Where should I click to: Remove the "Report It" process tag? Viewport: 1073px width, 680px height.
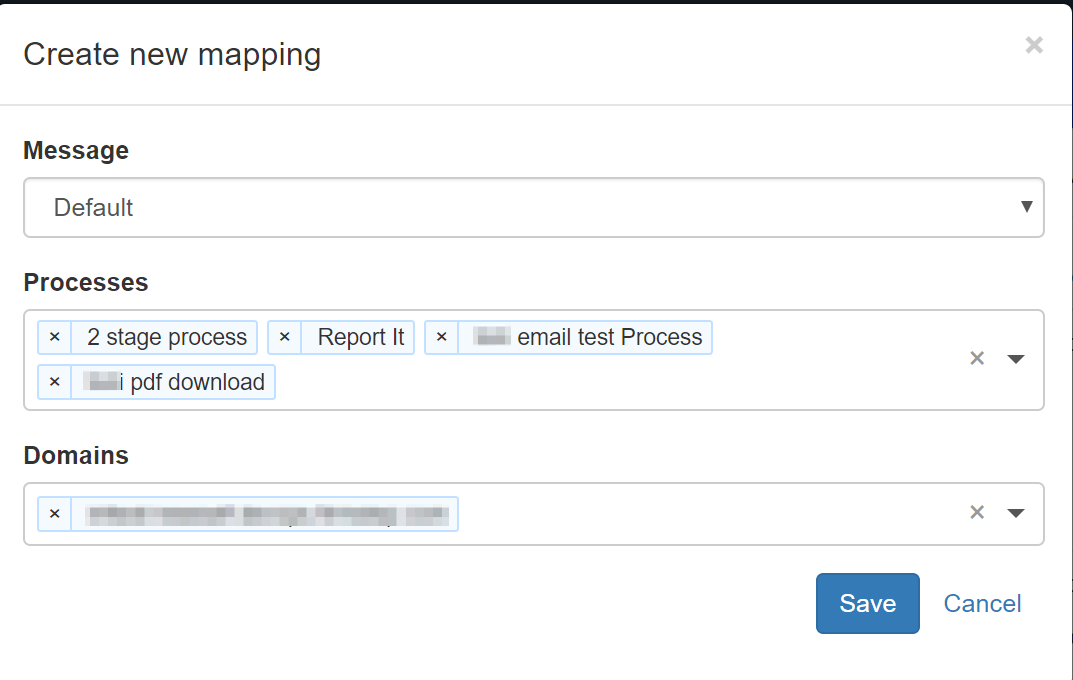tap(285, 337)
